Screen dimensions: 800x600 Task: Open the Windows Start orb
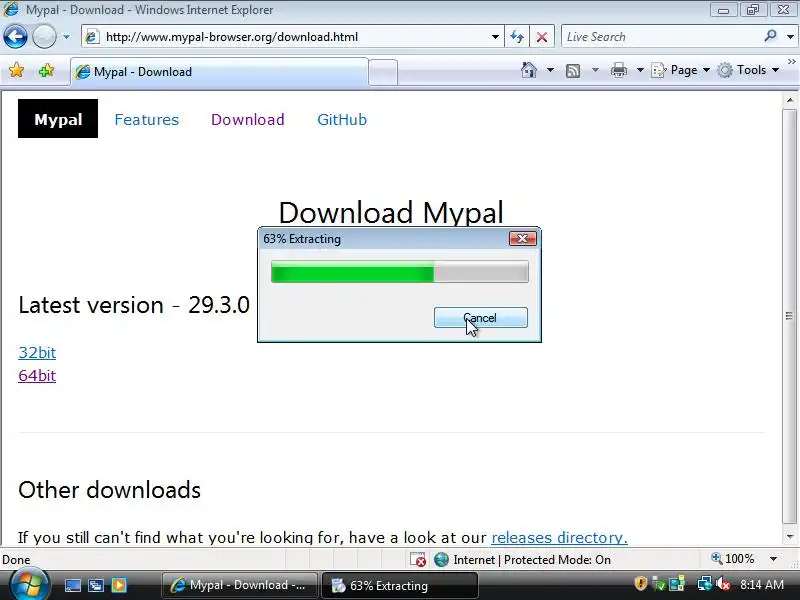29,584
